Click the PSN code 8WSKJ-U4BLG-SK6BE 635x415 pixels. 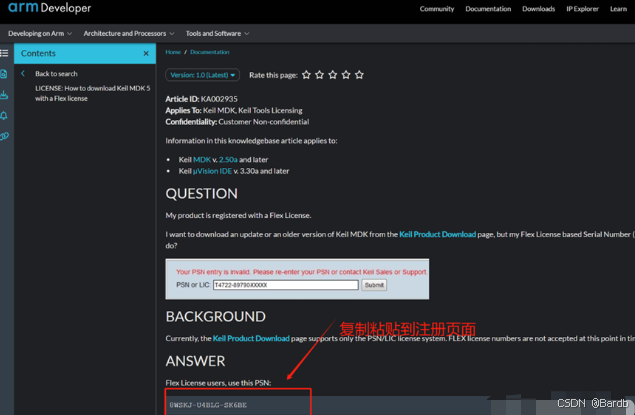pos(208,405)
